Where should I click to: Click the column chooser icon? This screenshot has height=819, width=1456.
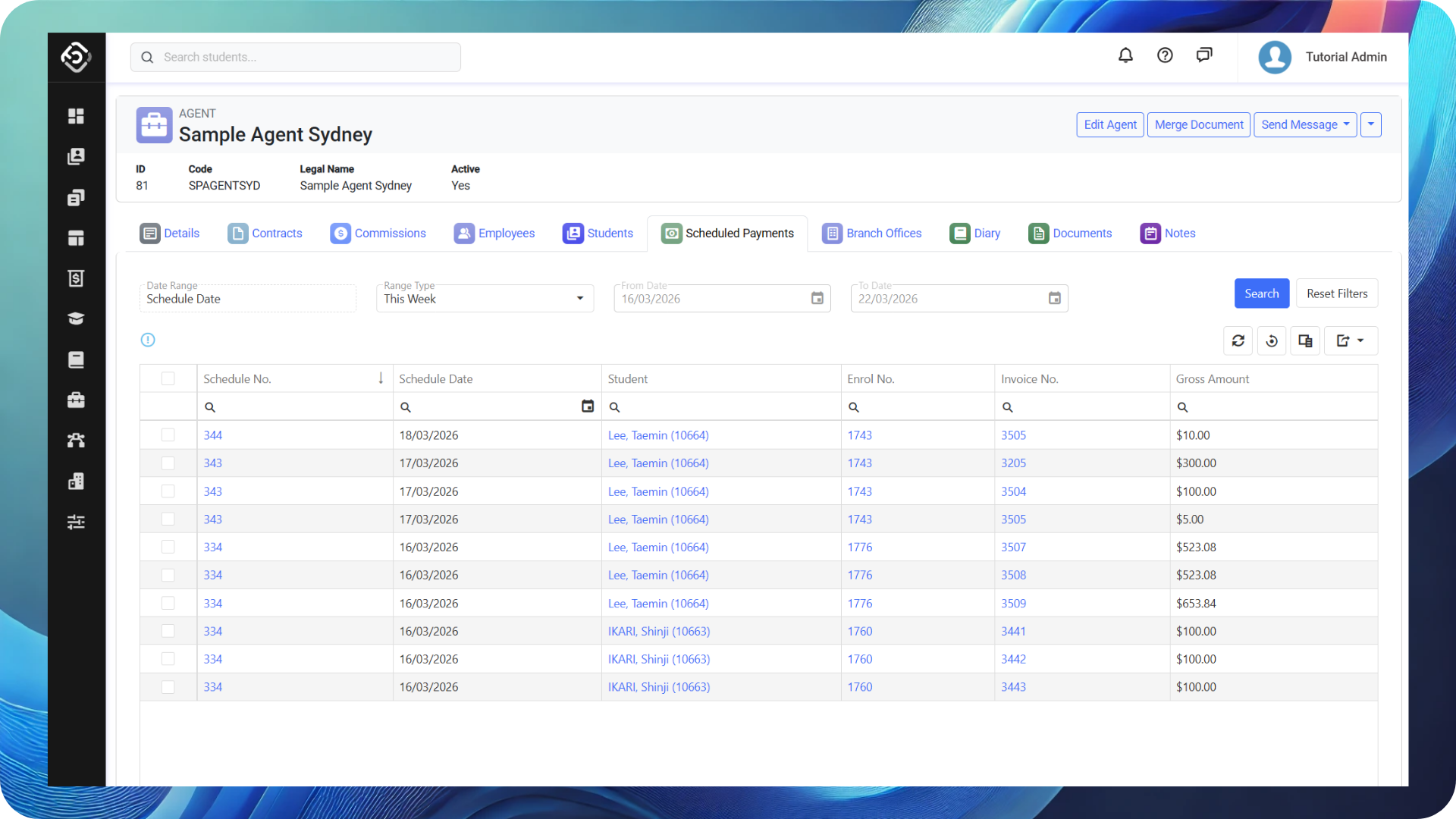click(x=1305, y=341)
